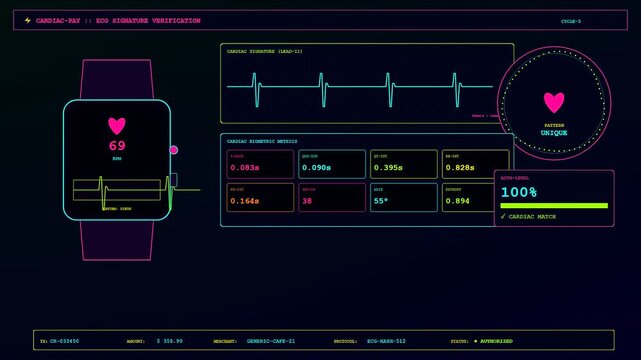Click the watch side button below the crown

tap(174, 180)
